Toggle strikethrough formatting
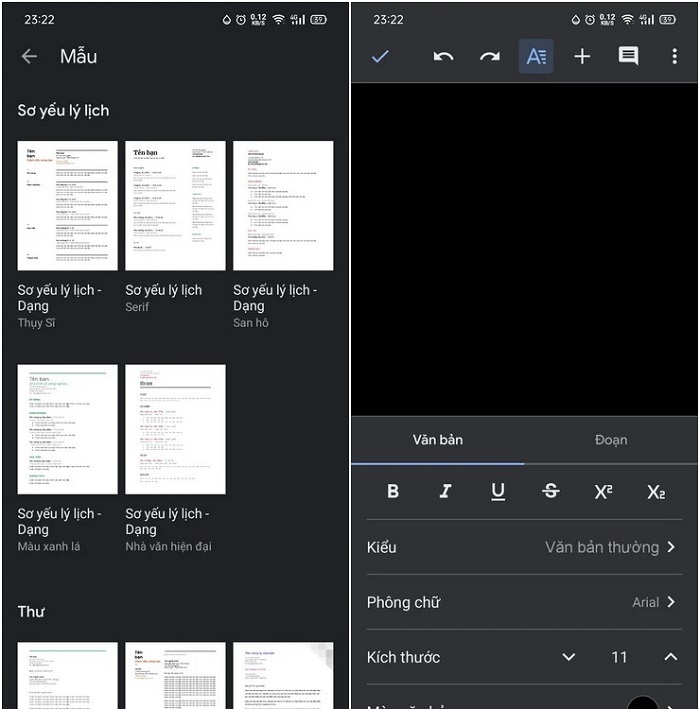700x709 pixels. [x=550, y=491]
